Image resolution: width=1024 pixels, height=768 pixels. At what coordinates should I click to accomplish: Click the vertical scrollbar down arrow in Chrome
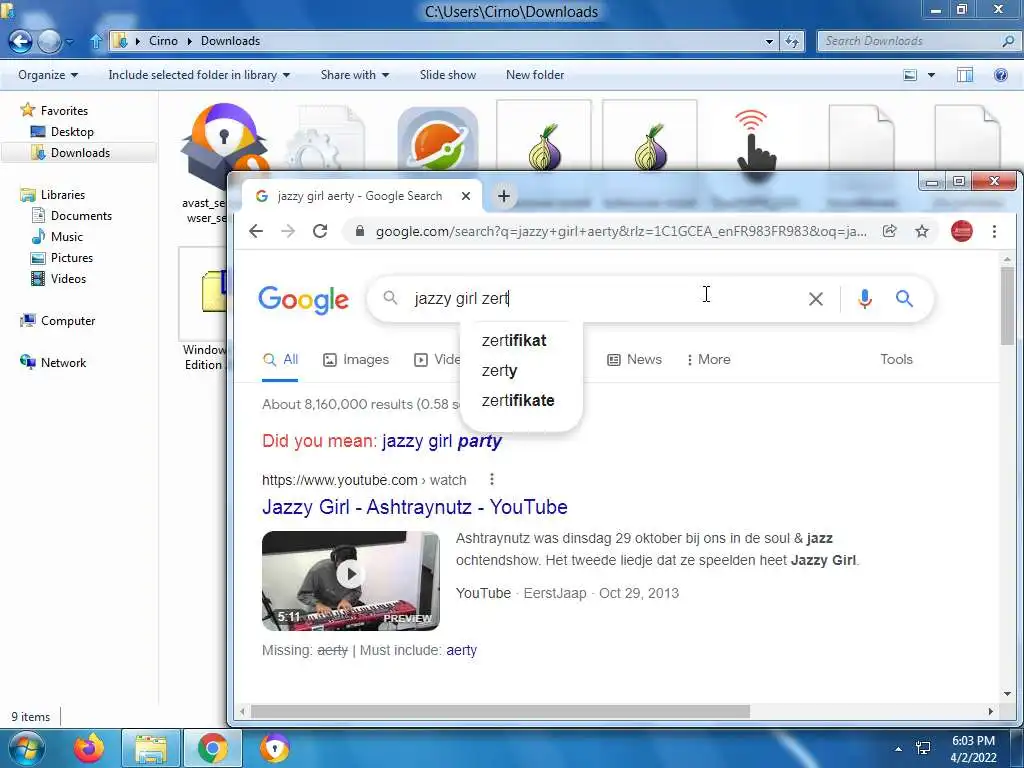[x=1007, y=694]
